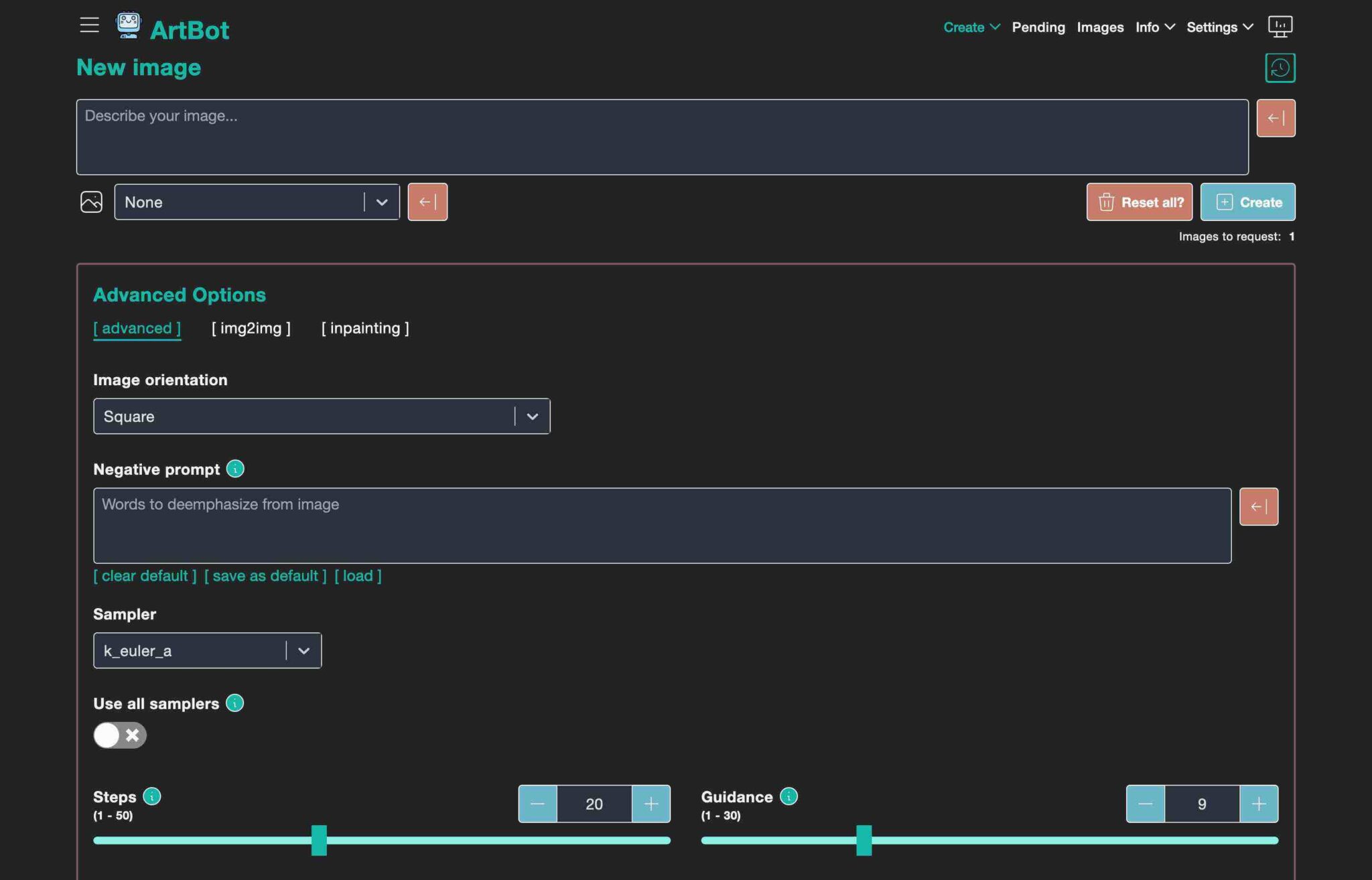
Task: Decrease Guidance with minus button
Action: click(1145, 804)
